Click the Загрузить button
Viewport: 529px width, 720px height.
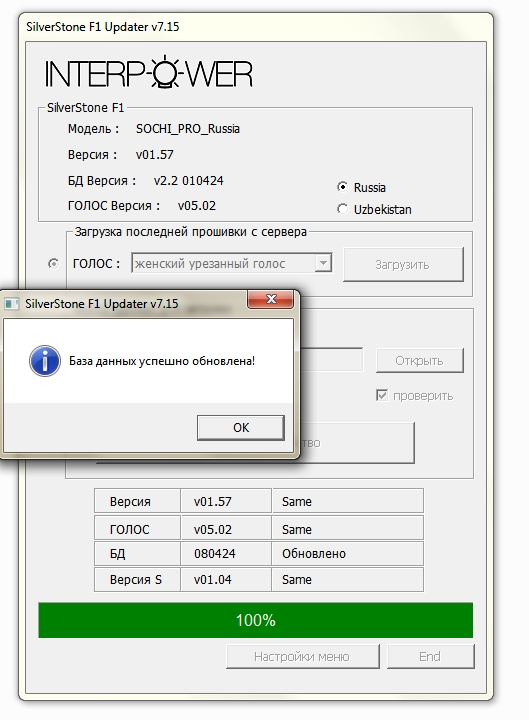[403, 264]
